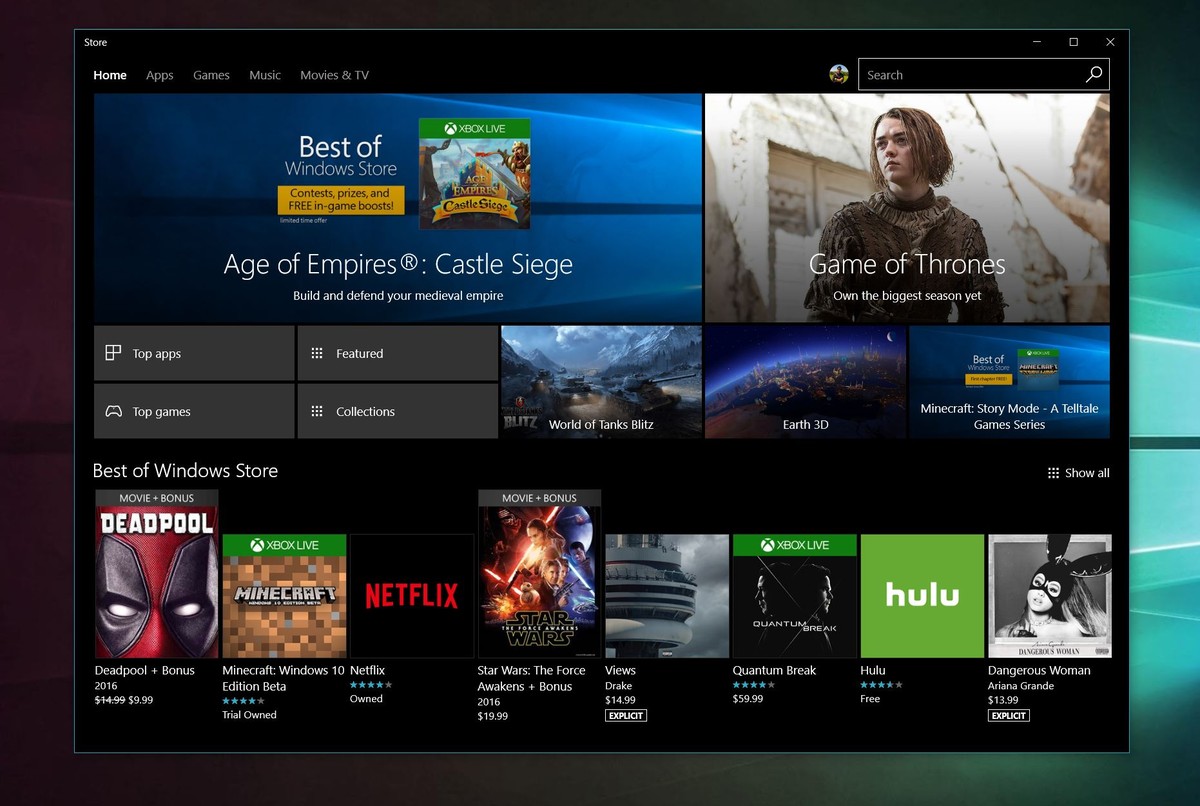Screen dimensions: 1200x806
Task: Click the Top apps grid icon
Action: click(x=113, y=353)
